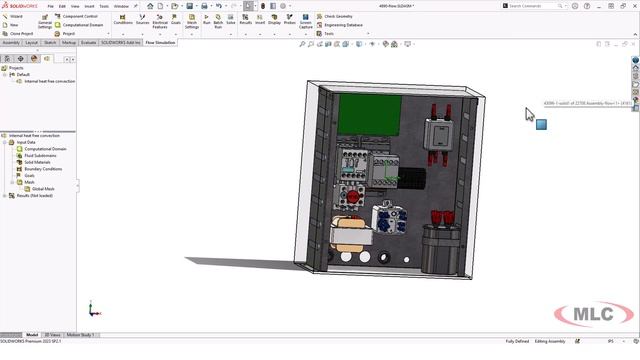Switch to the Evaluate tab
The height and width of the screenshot is (360, 640).
click(x=88, y=42)
